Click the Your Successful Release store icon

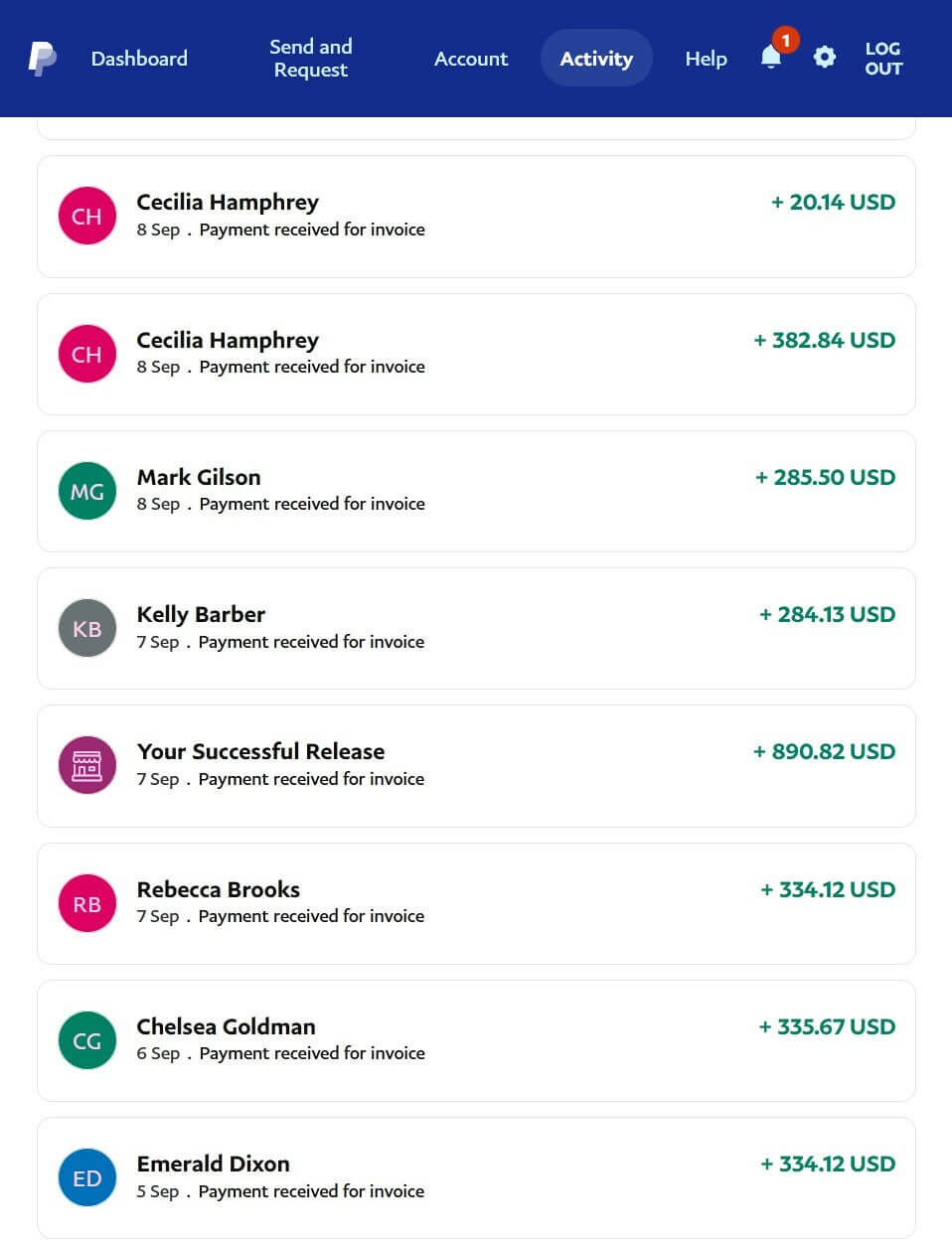(87, 765)
